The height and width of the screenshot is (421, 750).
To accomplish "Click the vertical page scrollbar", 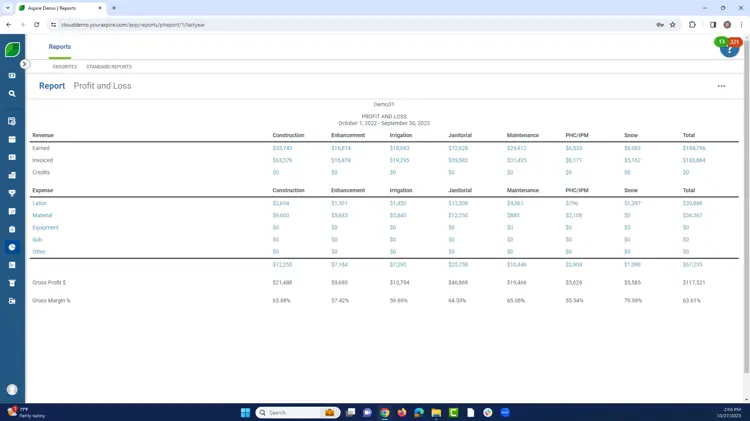I will pos(747,206).
